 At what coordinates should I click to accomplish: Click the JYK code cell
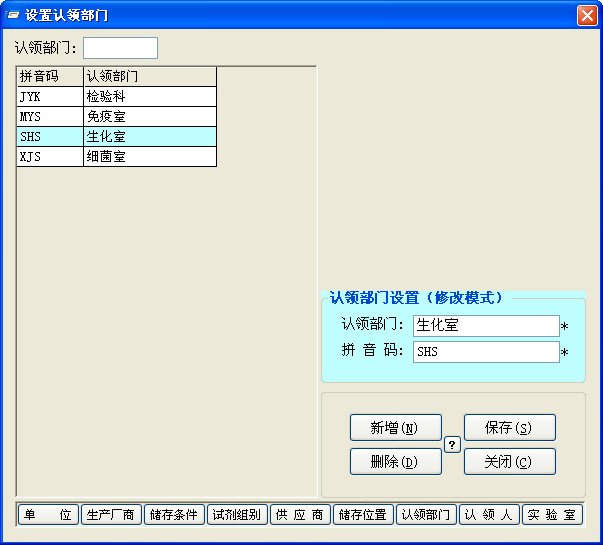tap(50, 96)
